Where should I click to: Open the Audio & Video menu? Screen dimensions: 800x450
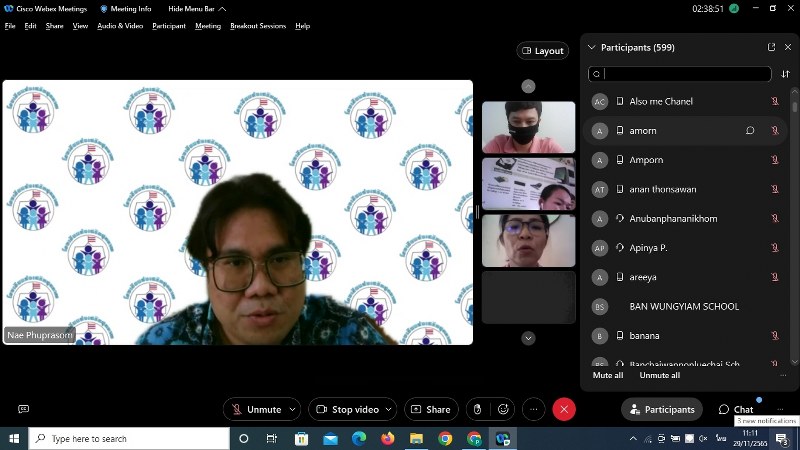(x=120, y=26)
